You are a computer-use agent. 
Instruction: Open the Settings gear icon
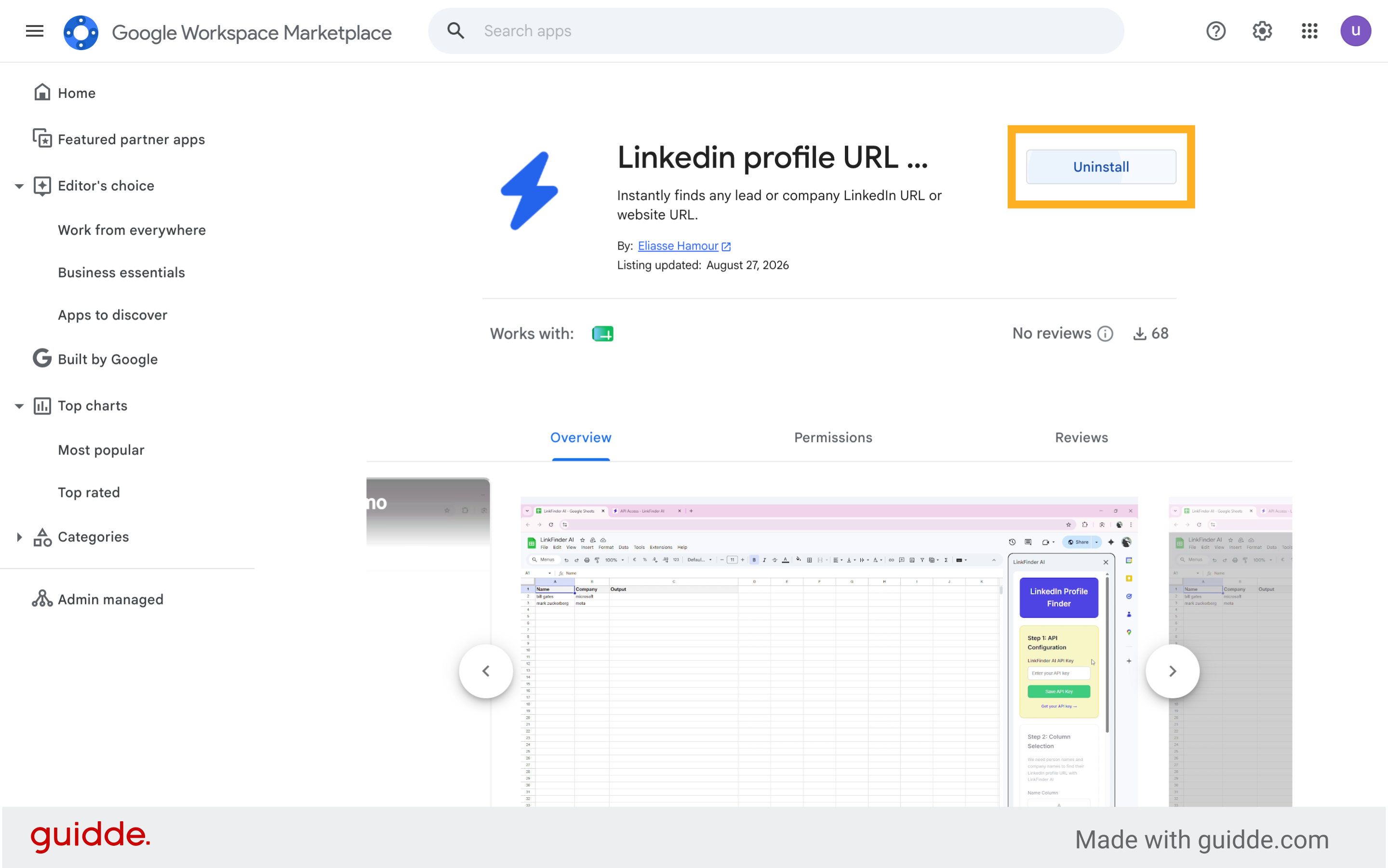pyautogui.click(x=1262, y=31)
